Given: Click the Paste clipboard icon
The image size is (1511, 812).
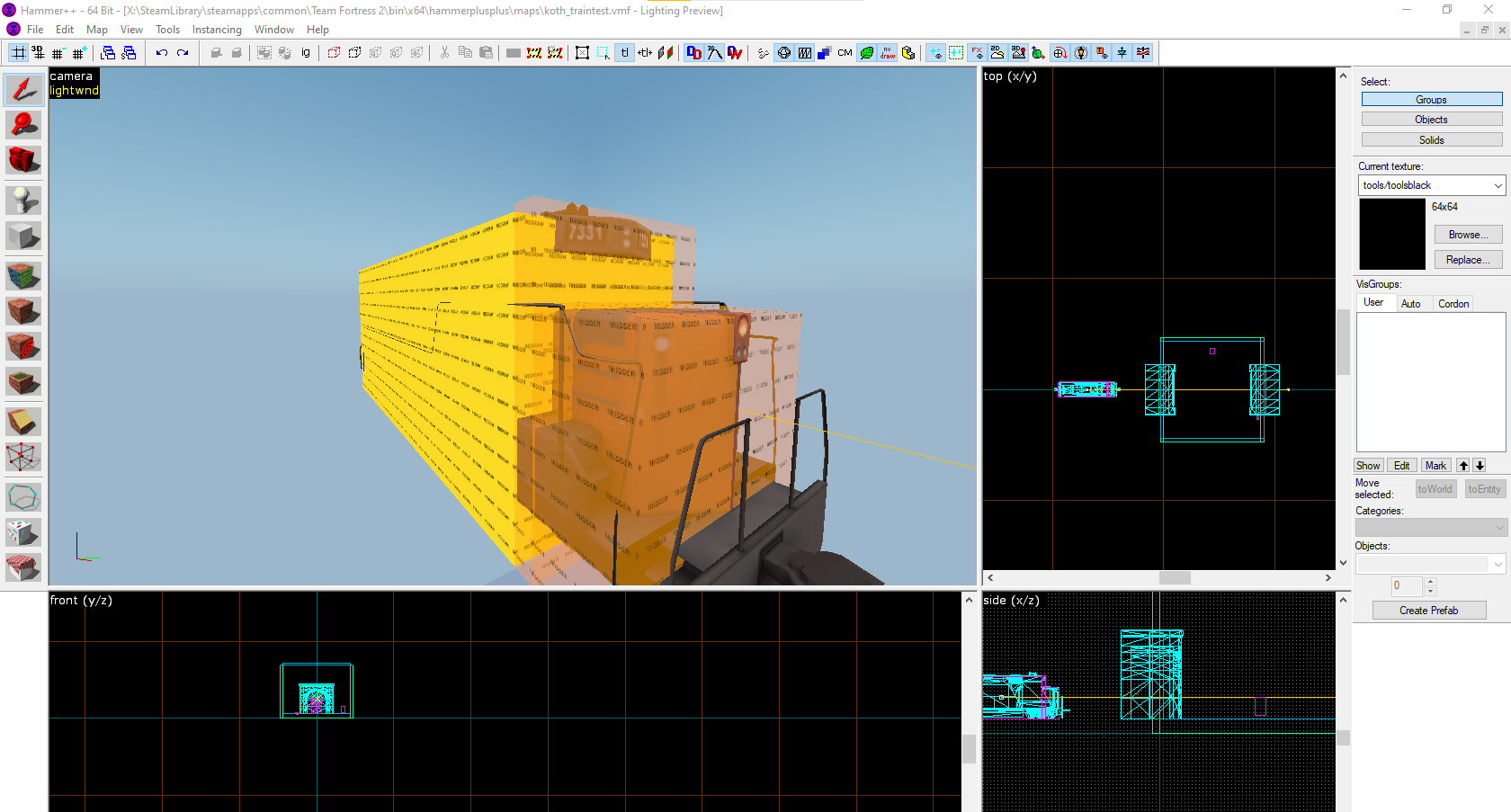Looking at the screenshot, I should (486, 53).
